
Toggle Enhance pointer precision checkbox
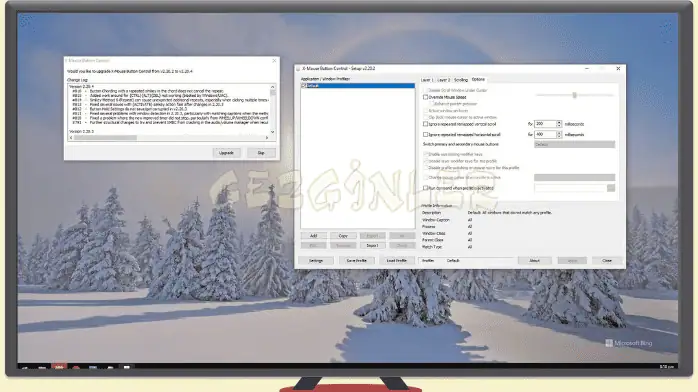click(x=431, y=104)
